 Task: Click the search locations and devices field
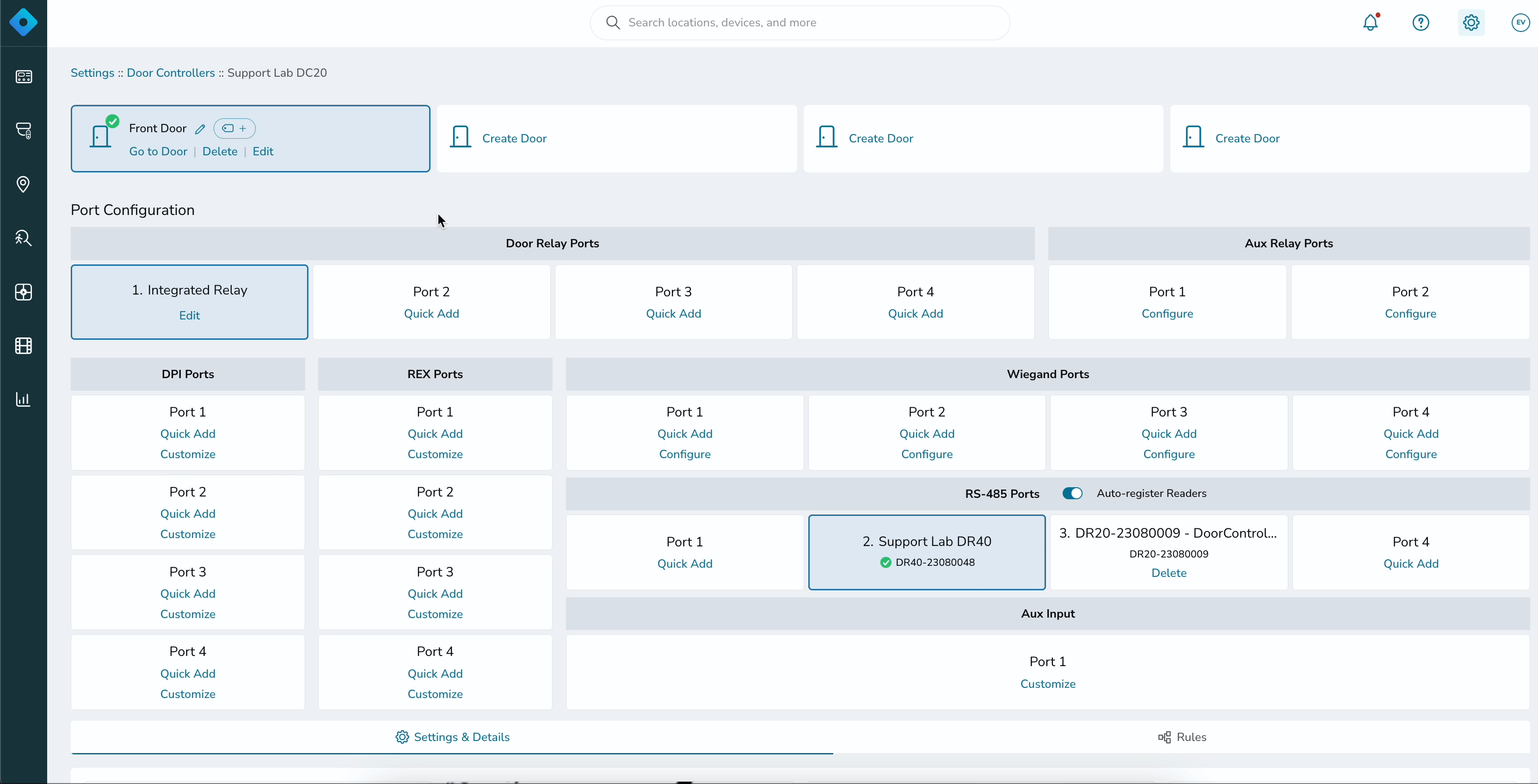click(800, 23)
